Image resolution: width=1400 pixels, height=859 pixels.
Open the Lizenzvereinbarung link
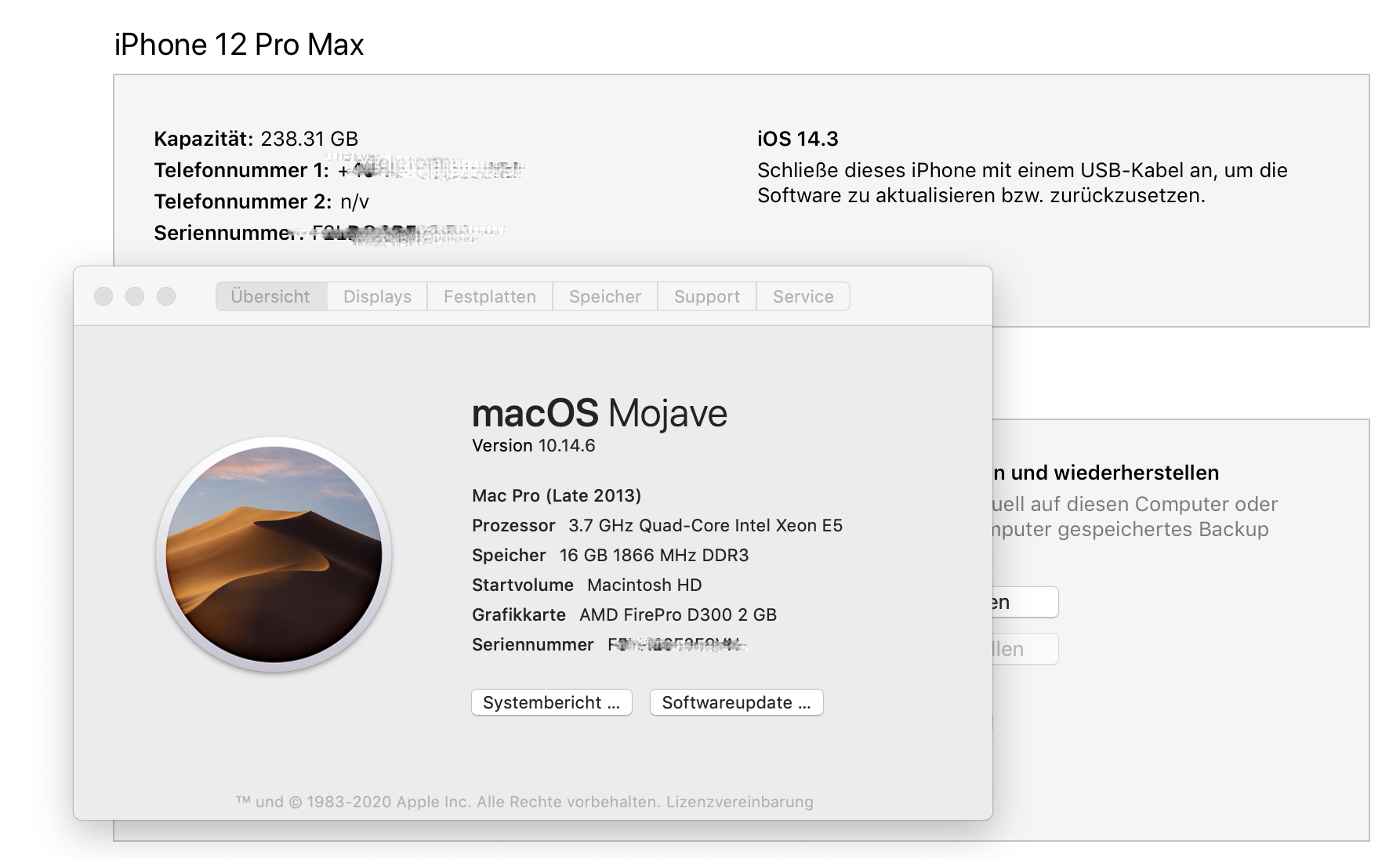point(740,802)
